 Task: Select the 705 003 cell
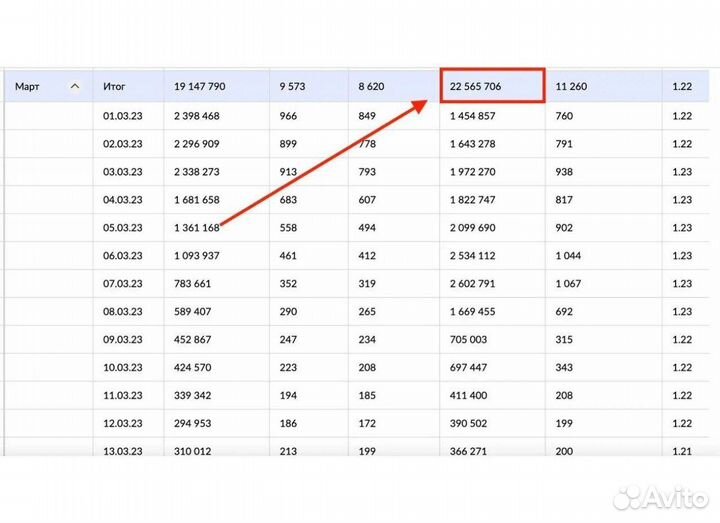pos(469,340)
